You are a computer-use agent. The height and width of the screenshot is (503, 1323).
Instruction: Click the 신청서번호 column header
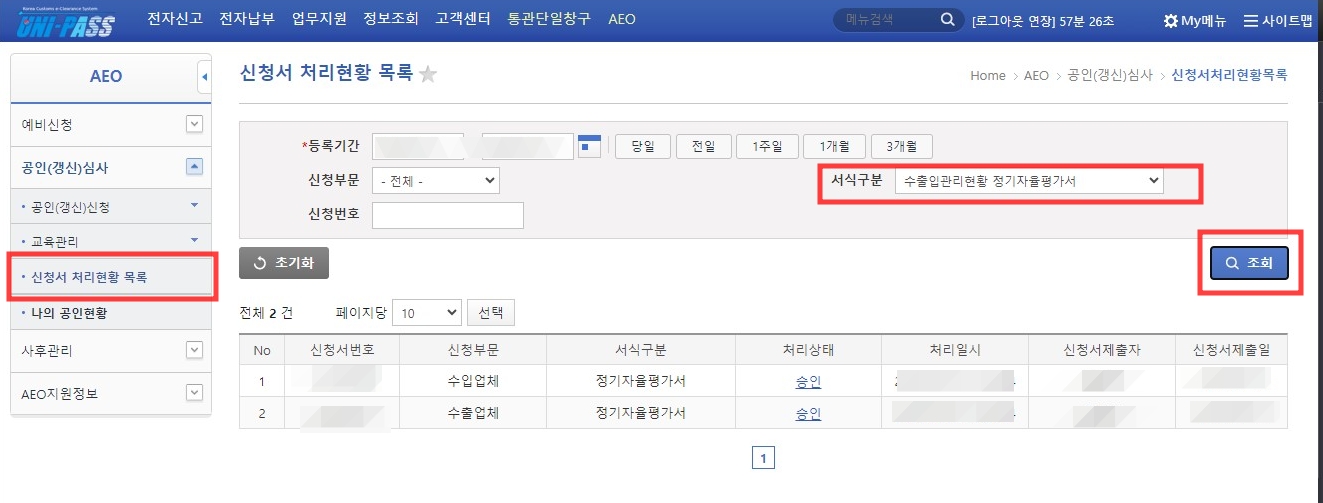point(342,350)
